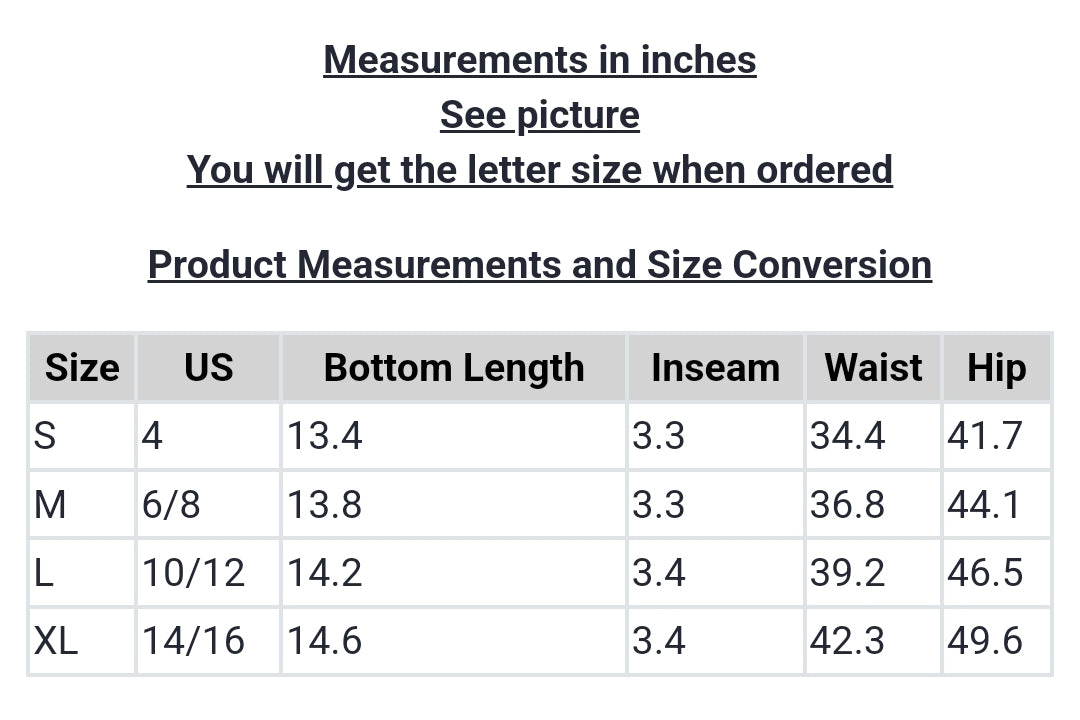Click the S size row label
1080x720 pixels.
click(x=45, y=436)
